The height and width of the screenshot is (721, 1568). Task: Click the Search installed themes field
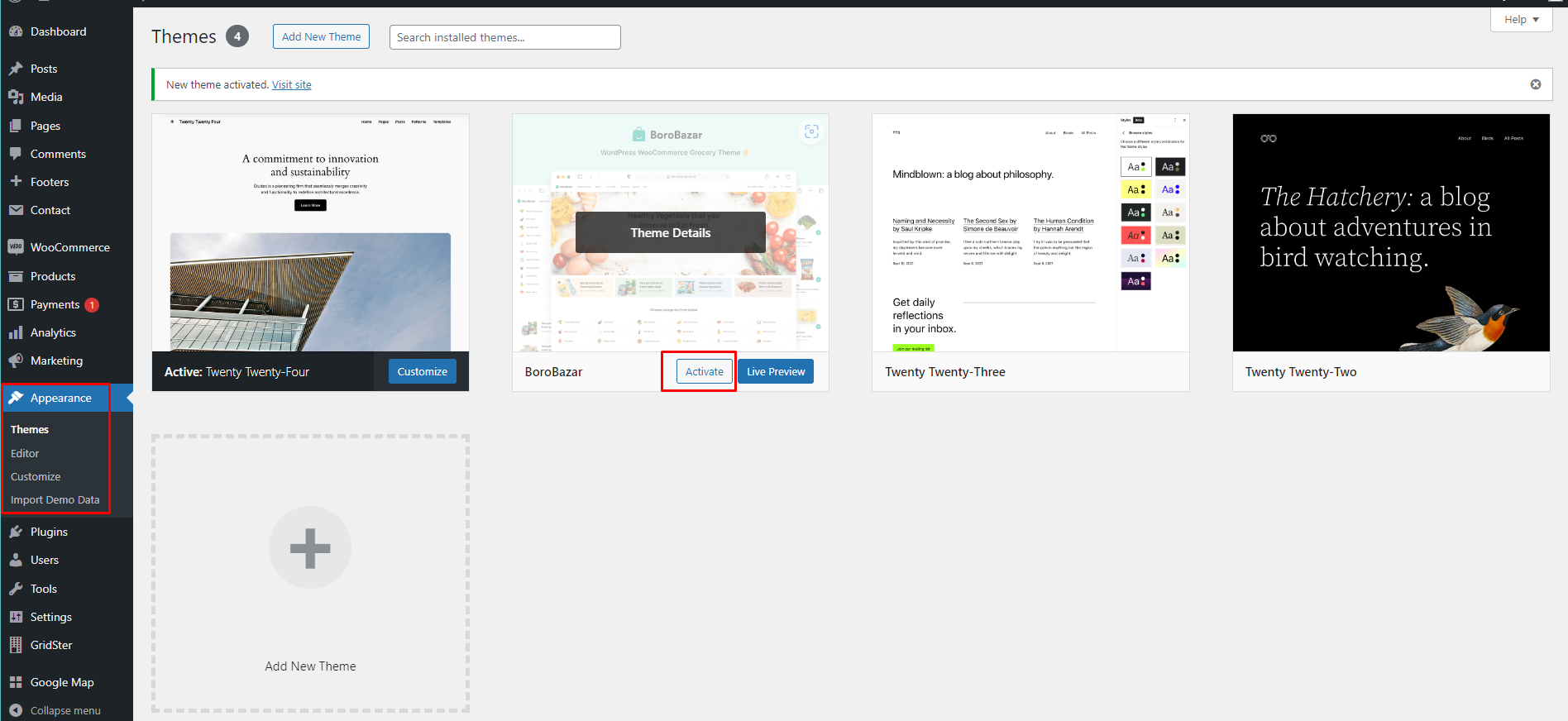[505, 37]
